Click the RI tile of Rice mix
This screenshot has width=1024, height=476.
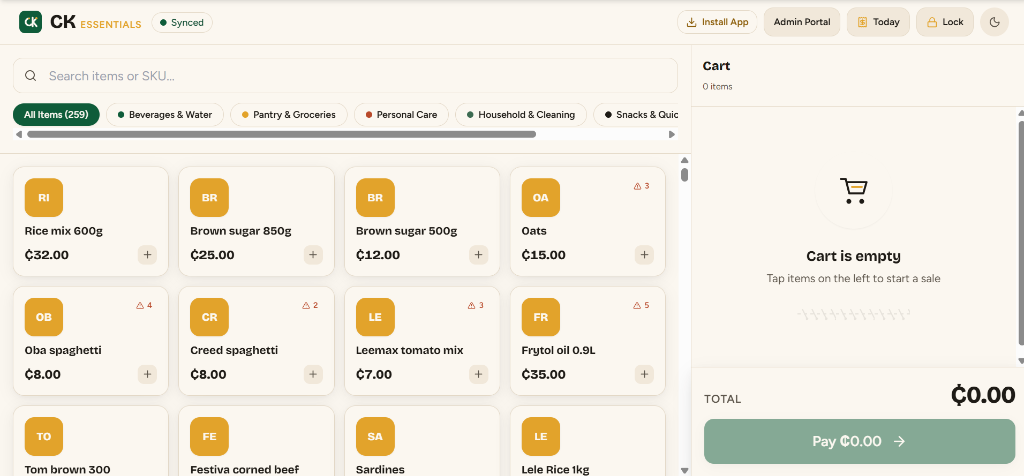(44, 198)
